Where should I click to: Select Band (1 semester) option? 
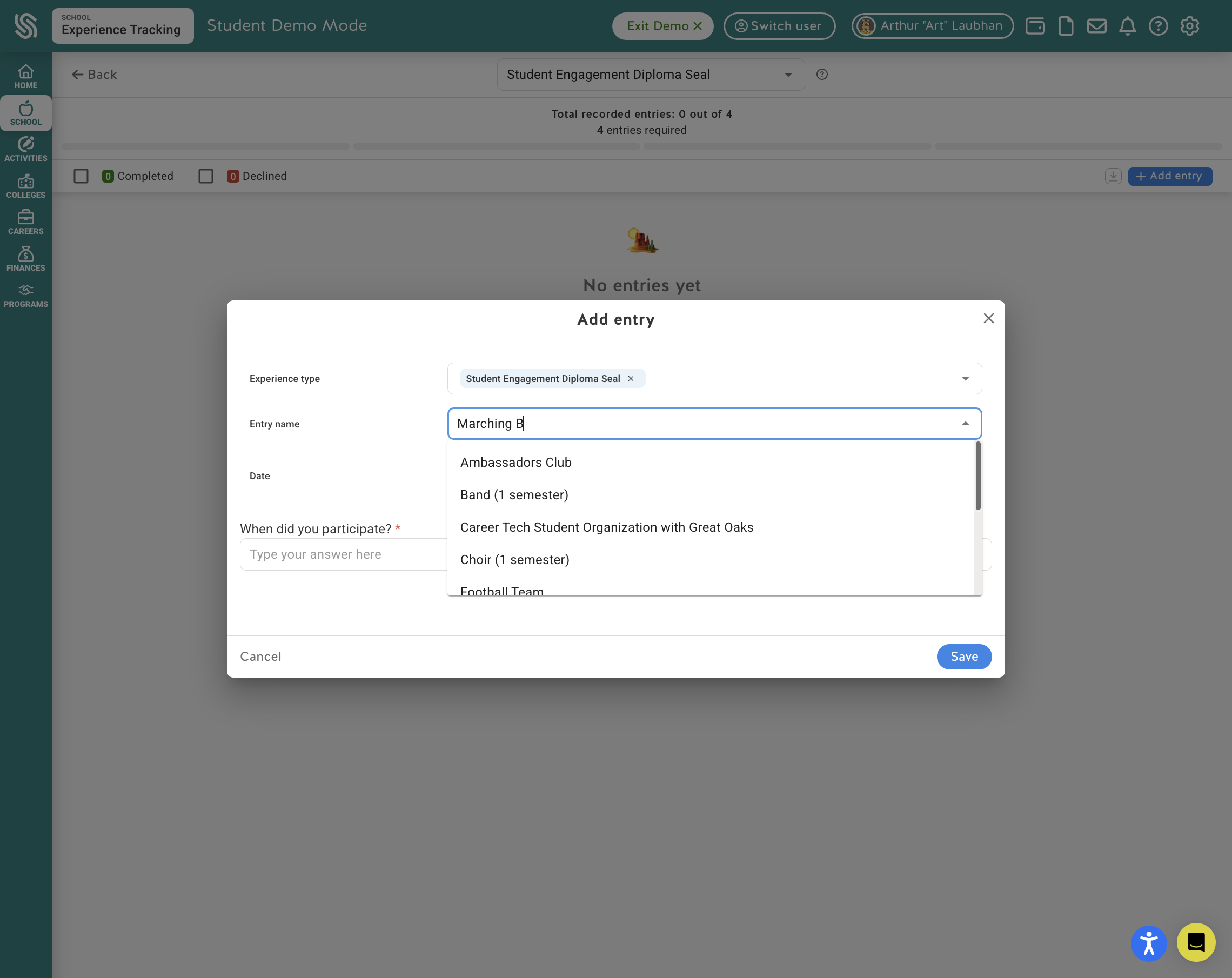pos(710,495)
